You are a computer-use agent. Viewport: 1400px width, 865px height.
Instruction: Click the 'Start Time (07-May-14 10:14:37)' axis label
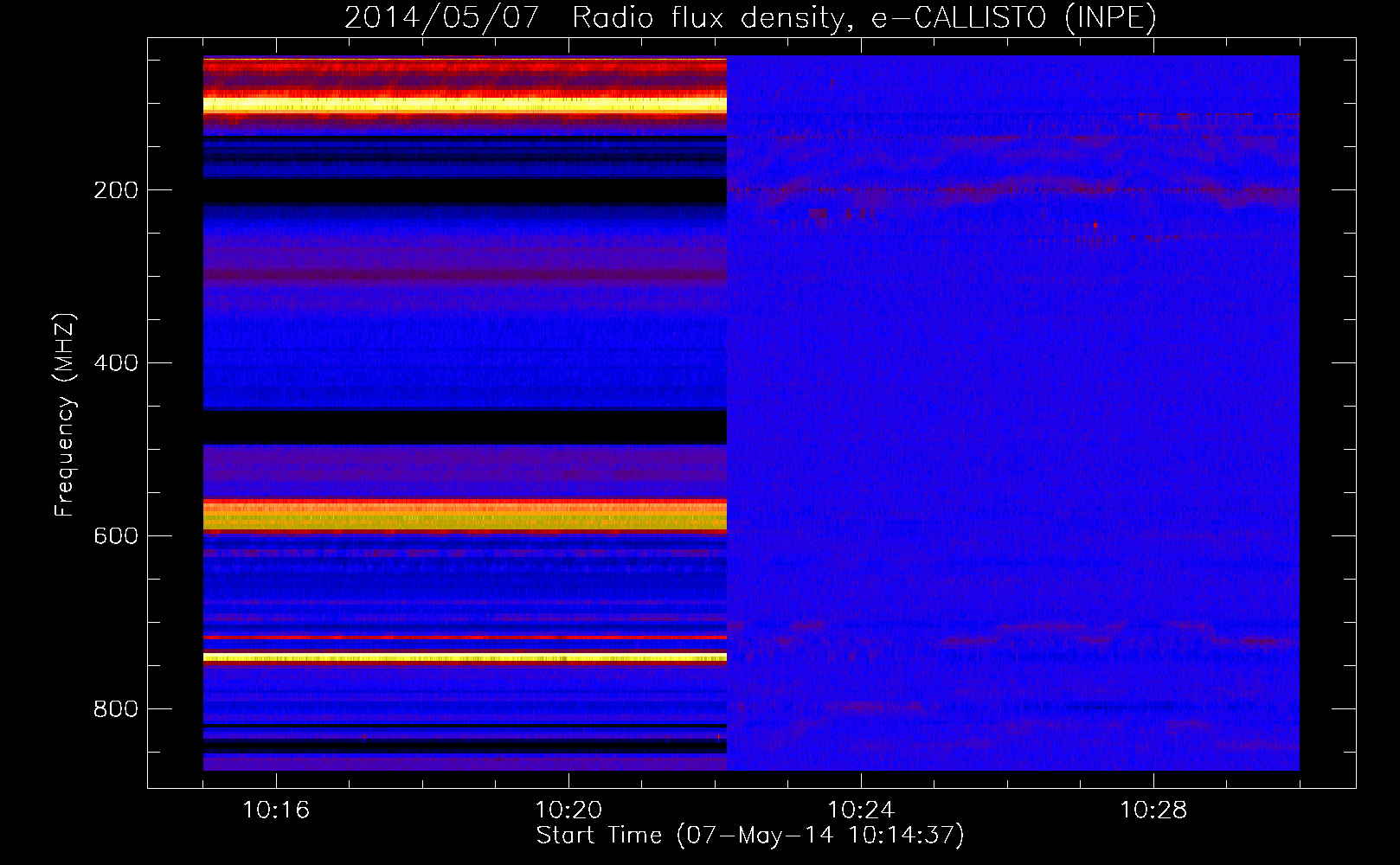click(x=750, y=836)
